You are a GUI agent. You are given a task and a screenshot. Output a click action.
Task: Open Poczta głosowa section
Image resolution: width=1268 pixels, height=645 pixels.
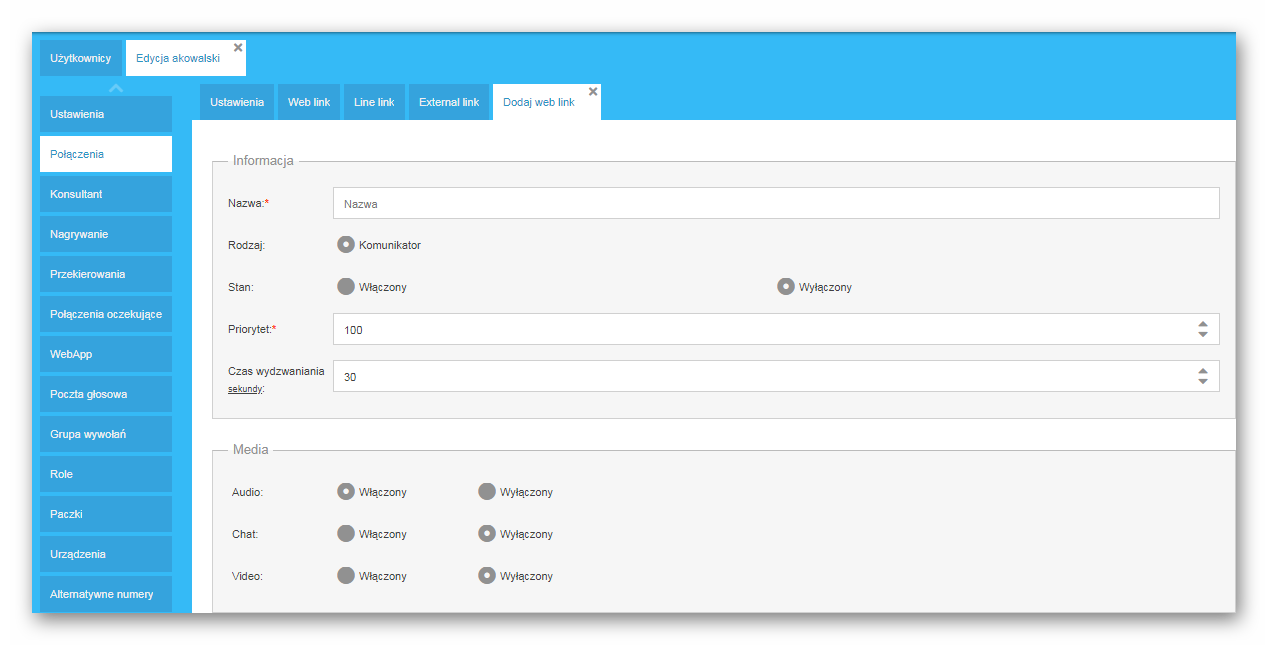(x=106, y=394)
